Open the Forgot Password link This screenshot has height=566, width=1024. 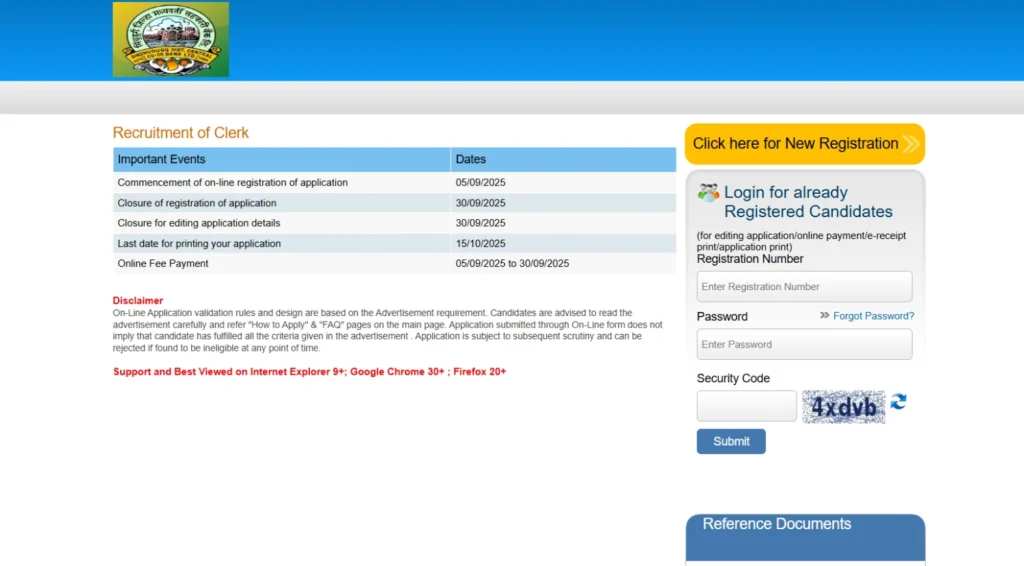click(873, 316)
